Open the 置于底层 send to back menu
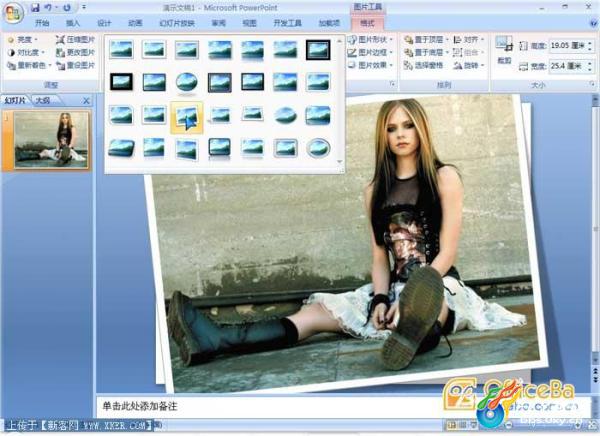 pos(426,52)
